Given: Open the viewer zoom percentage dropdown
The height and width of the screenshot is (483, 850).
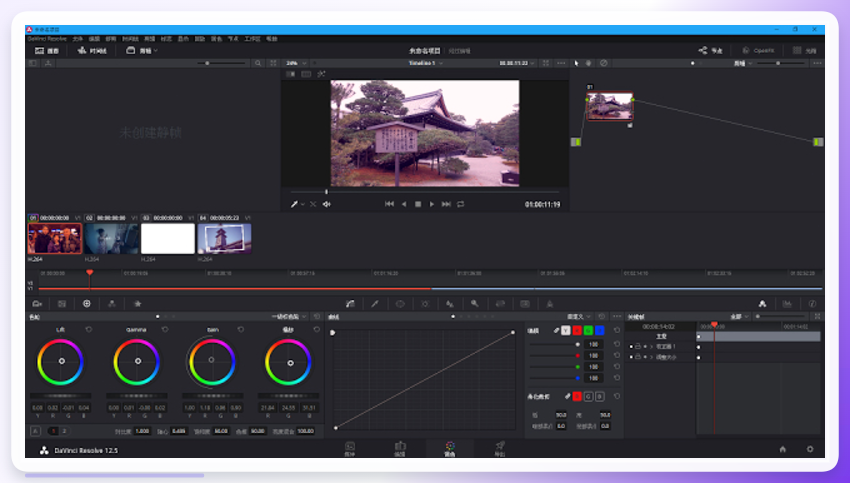Looking at the screenshot, I should [x=297, y=63].
